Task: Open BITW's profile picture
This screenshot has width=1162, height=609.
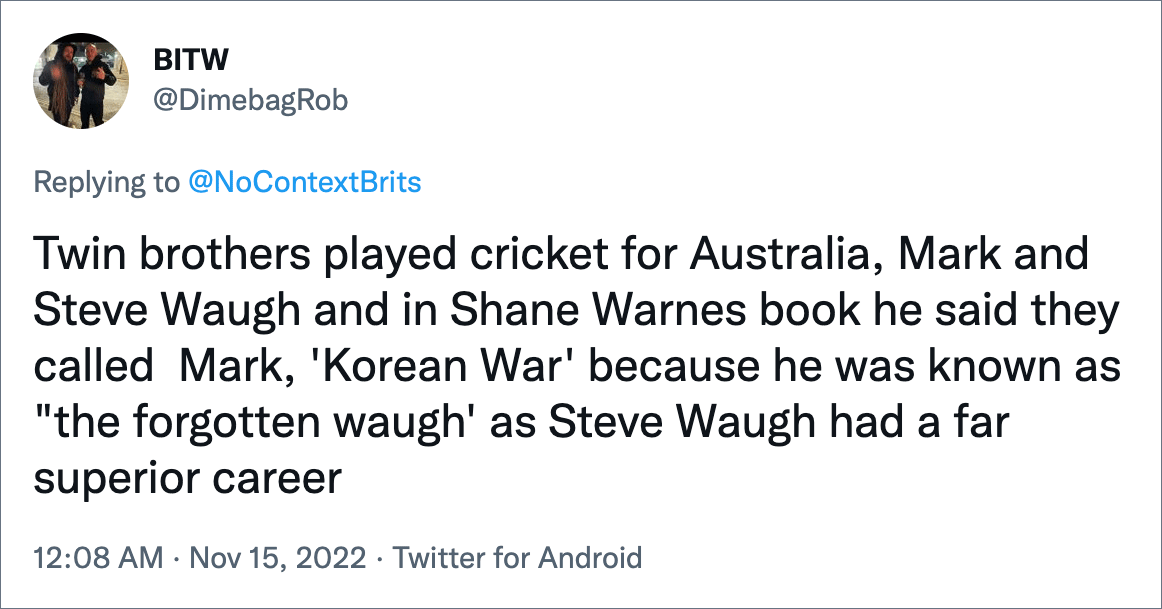Action: point(81,80)
